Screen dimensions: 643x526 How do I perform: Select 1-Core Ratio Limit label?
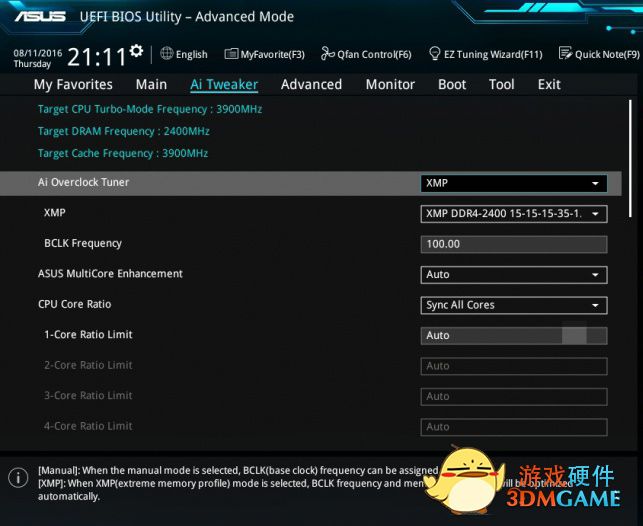(88, 335)
